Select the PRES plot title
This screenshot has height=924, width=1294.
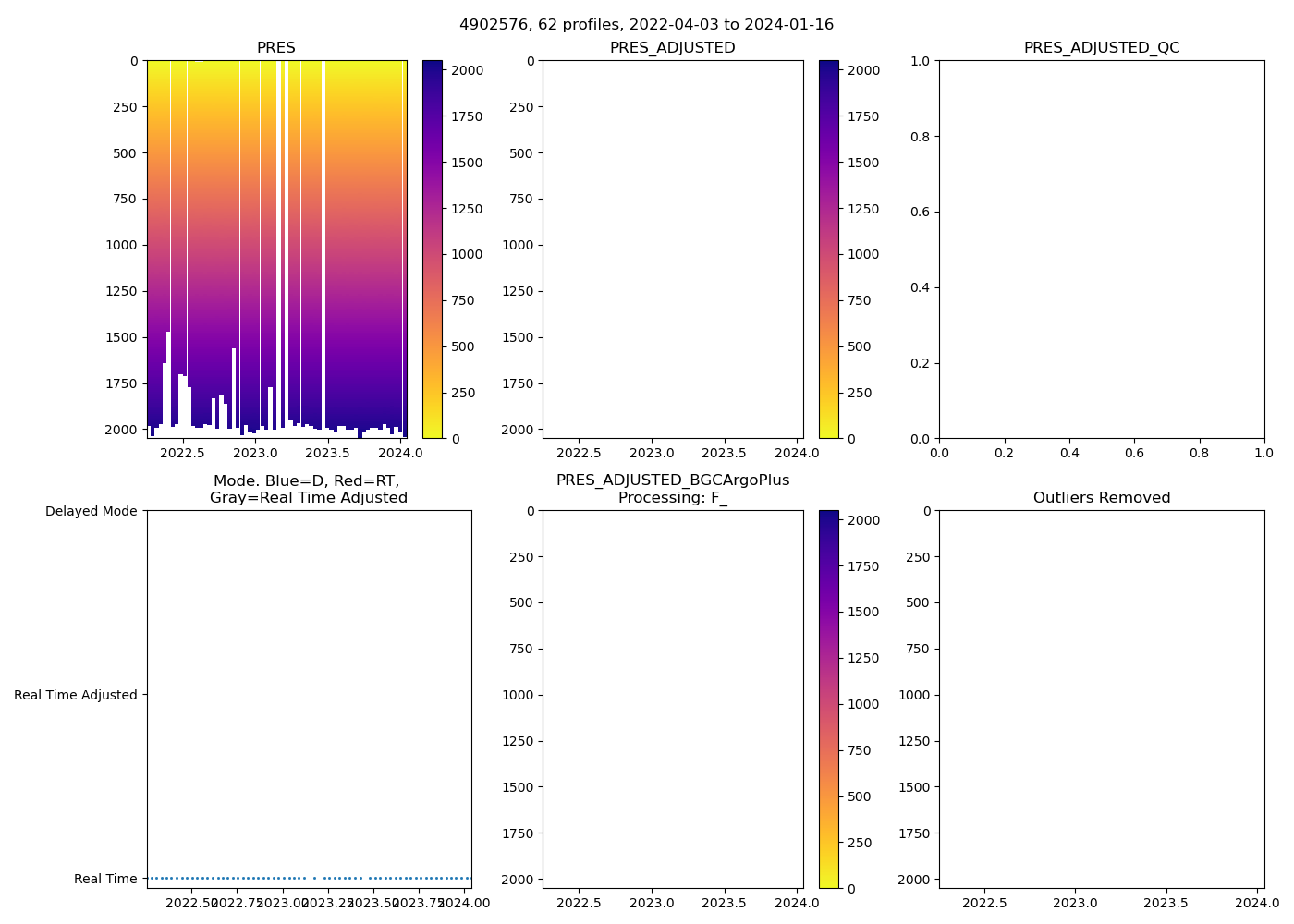[275, 48]
